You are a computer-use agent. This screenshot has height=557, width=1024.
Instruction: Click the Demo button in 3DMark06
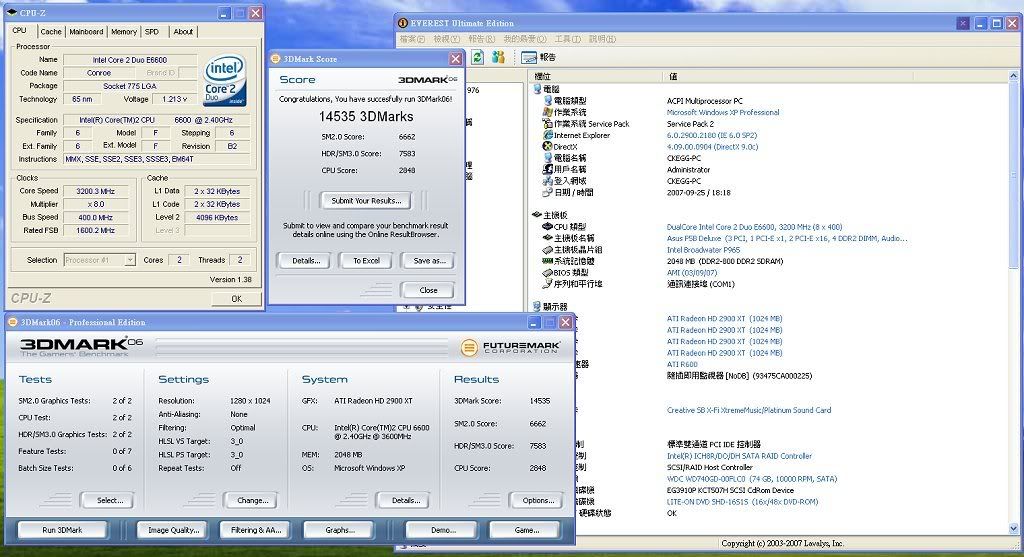tap(443, 530)
